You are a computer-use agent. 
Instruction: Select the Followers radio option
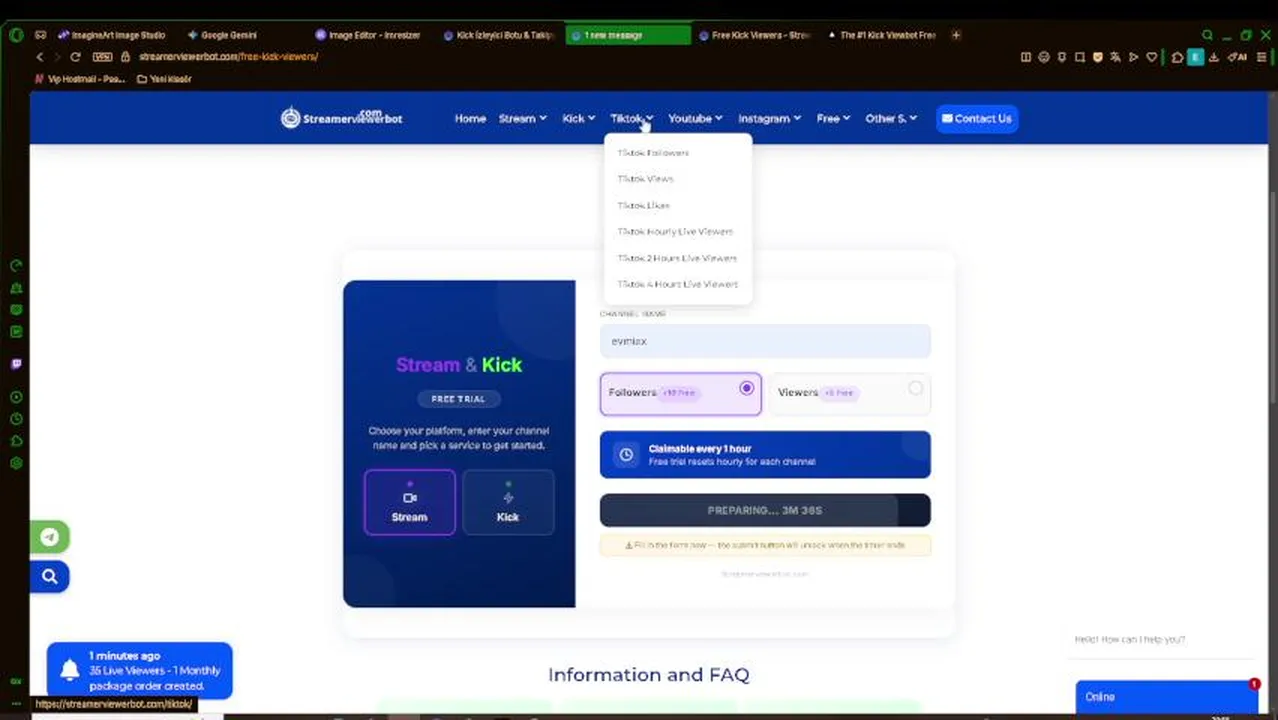pyautogui.click(x=746, y=388)
